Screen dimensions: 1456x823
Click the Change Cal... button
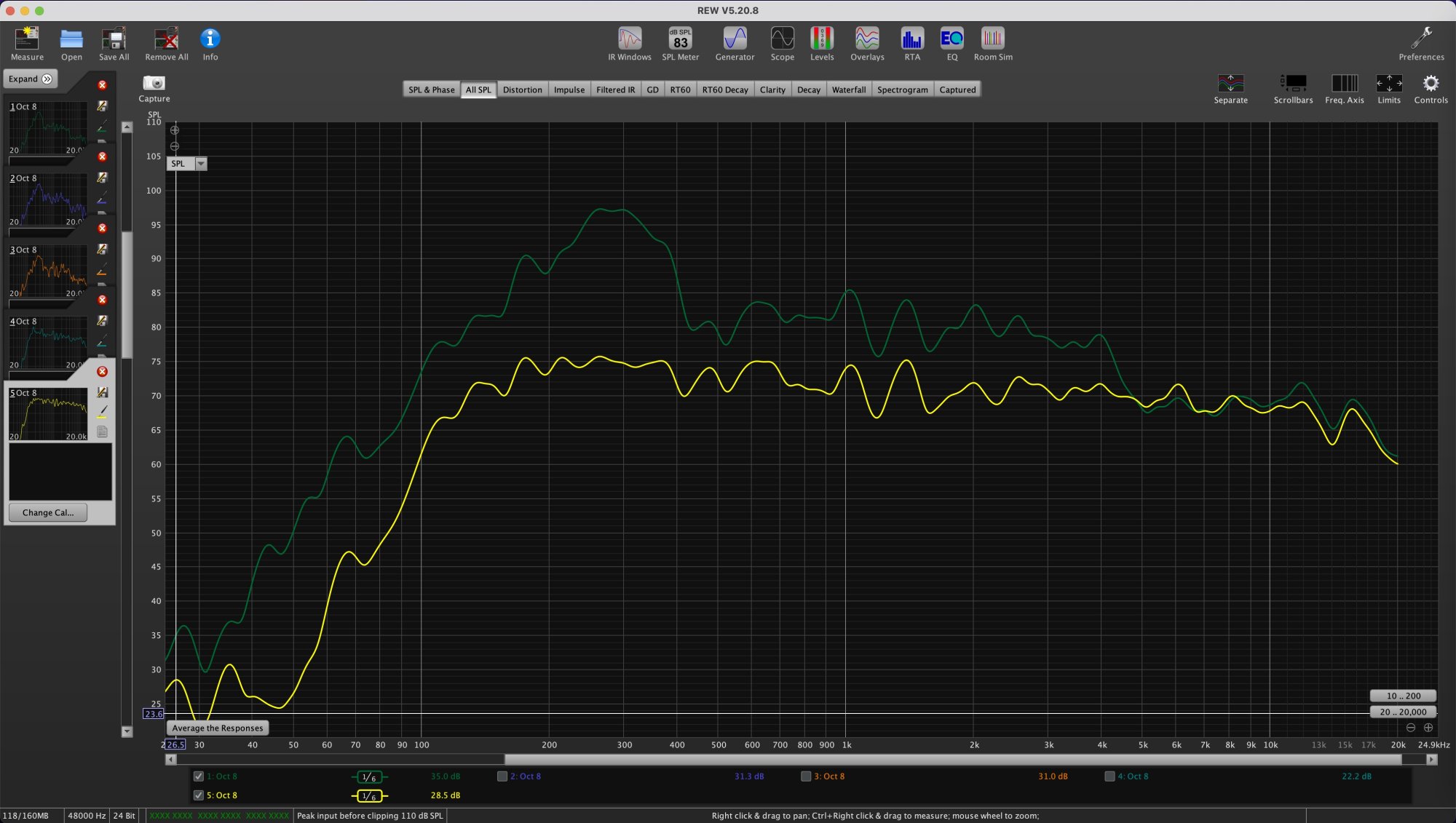click(48, 512)
